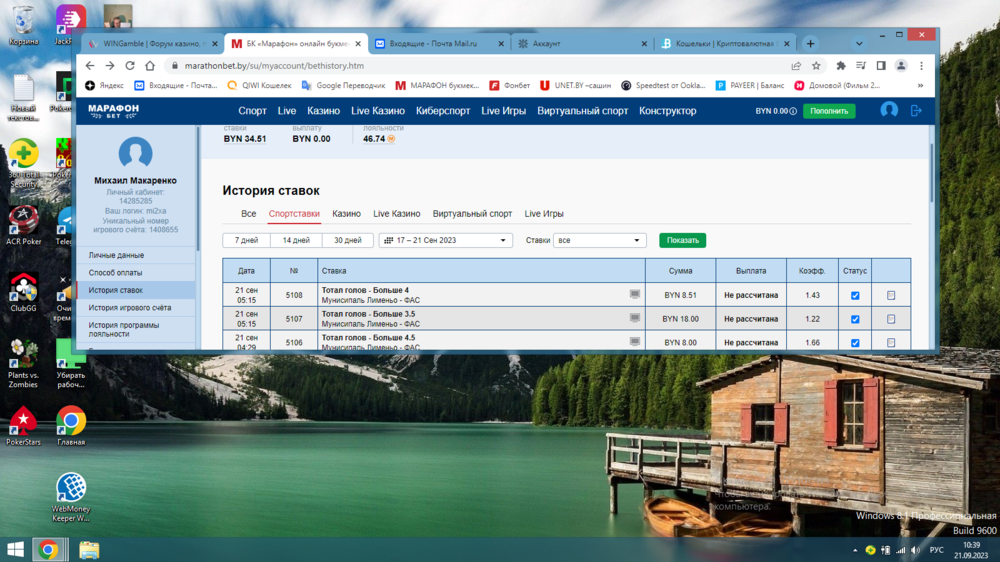Switch to the Казино history tab
This screenshot has height=562, width=1000.
346,214
